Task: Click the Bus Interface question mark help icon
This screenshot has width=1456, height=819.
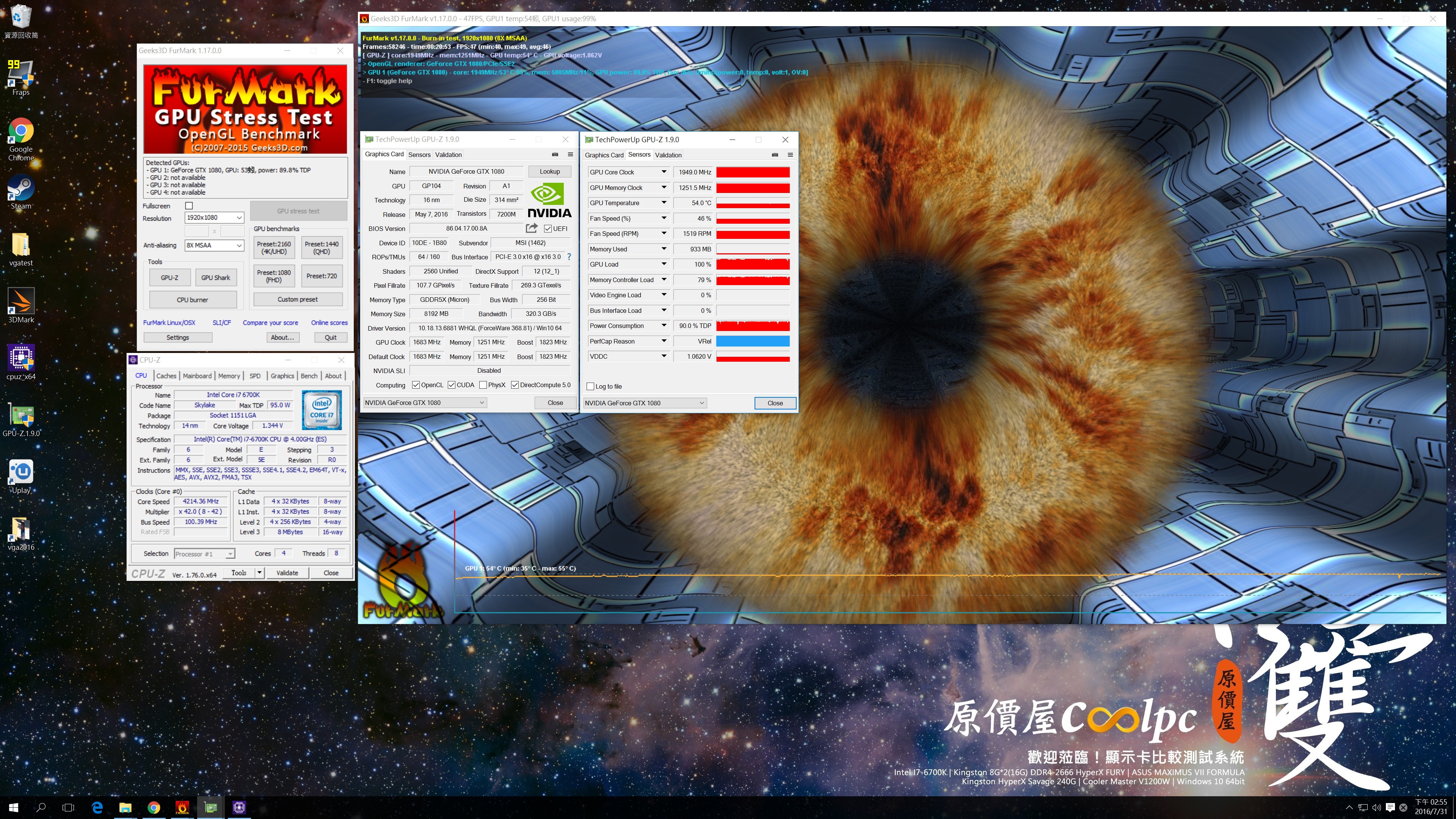Action: (x=569, y=257)
